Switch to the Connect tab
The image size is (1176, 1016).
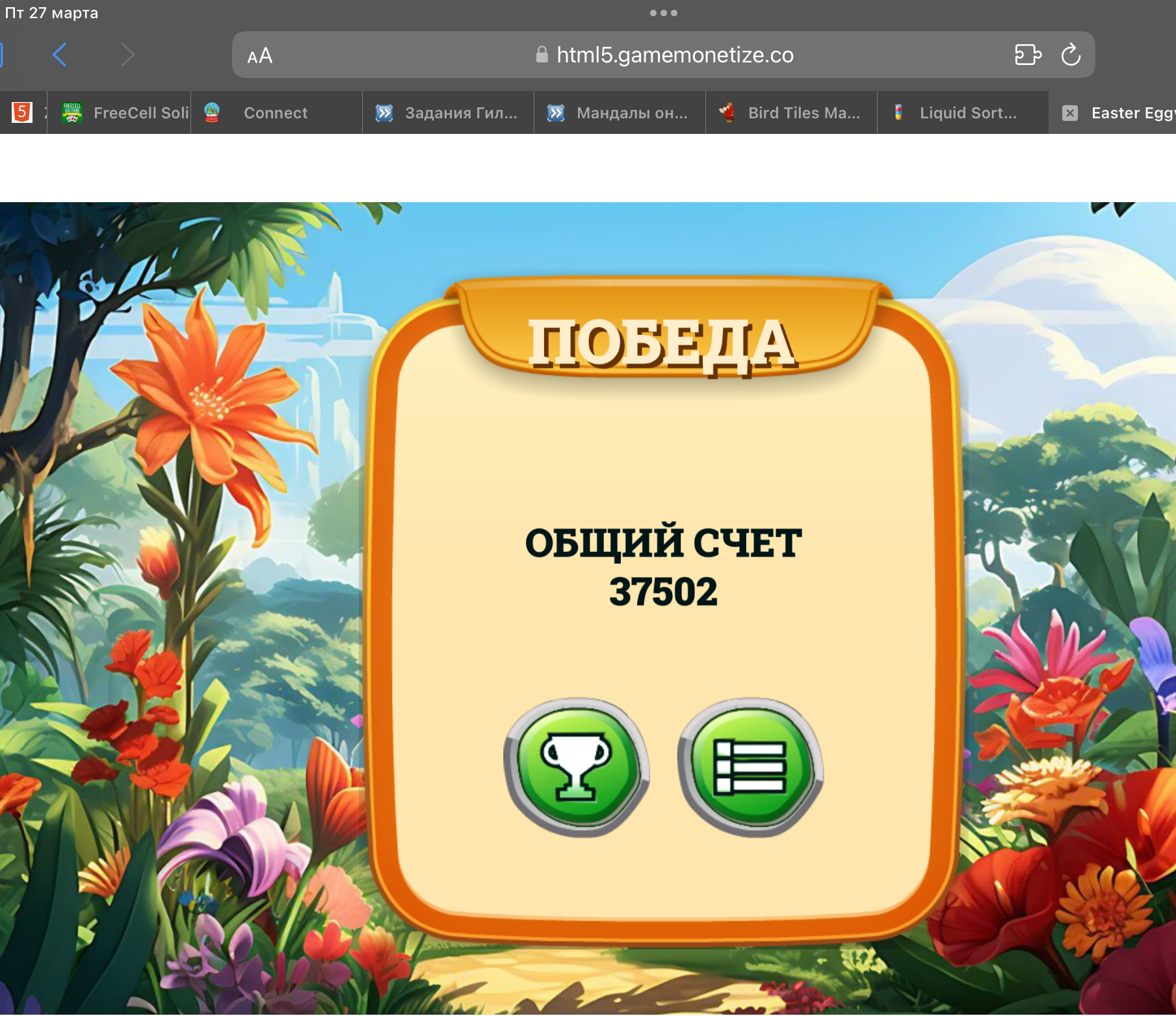click(x=276, y=113)
